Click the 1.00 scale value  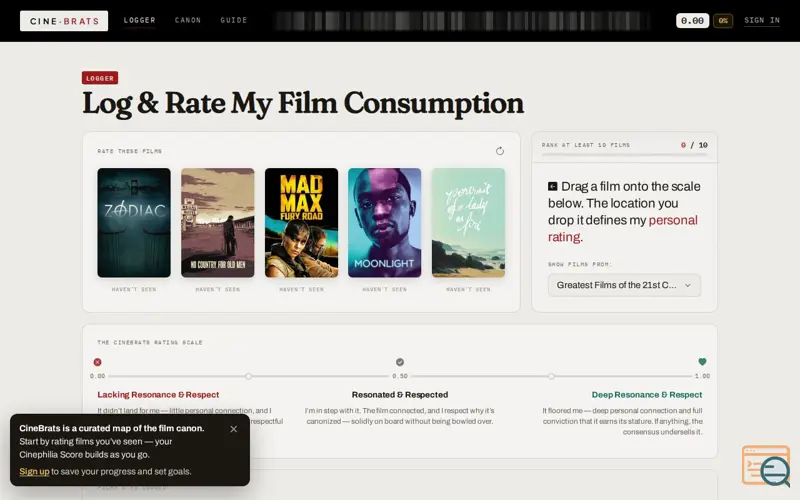(x=703, y=376)
